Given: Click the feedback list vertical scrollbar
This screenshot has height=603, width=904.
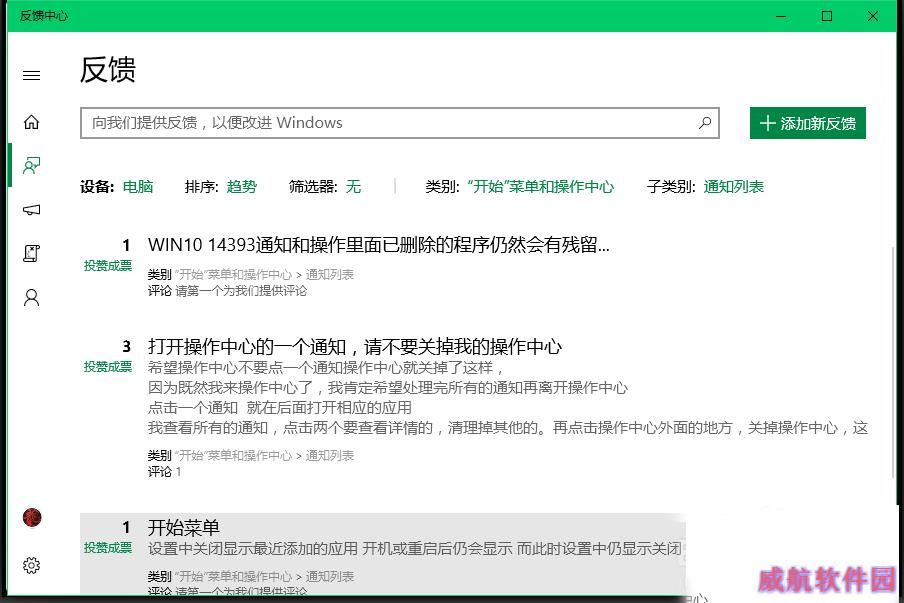Looking at the screenshot, I should click(x=894, y=363).
